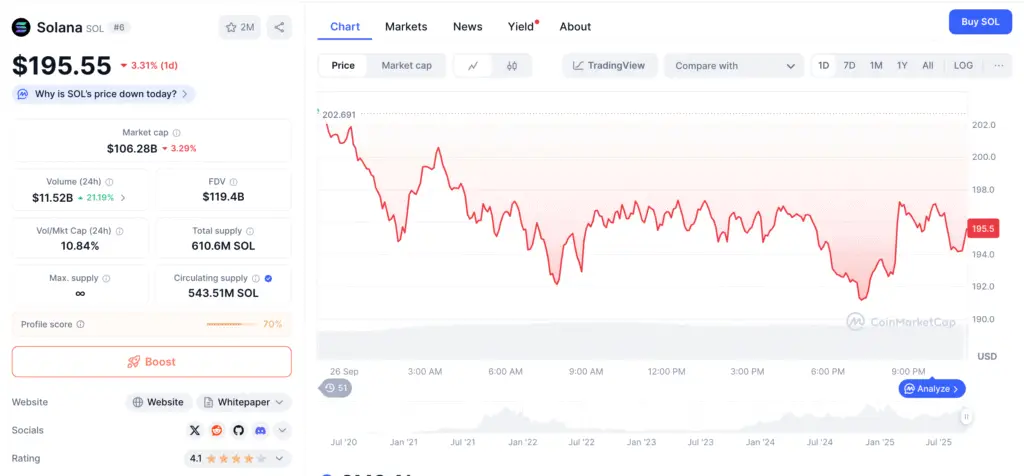Add Solana to watchlist star button
This screenshot has height=476, width=1024.
coord(240,27)
